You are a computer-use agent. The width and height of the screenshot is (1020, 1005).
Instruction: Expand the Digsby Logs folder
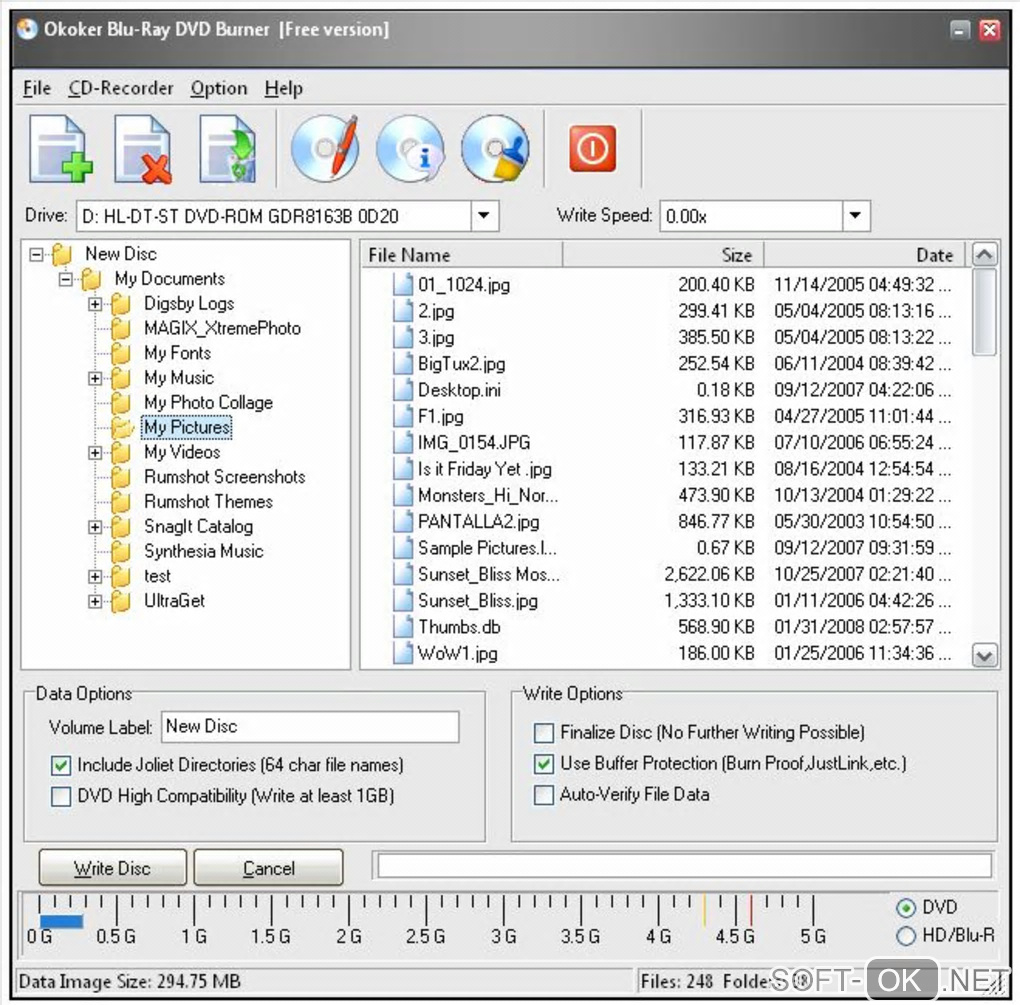click(x=95, y=304)
